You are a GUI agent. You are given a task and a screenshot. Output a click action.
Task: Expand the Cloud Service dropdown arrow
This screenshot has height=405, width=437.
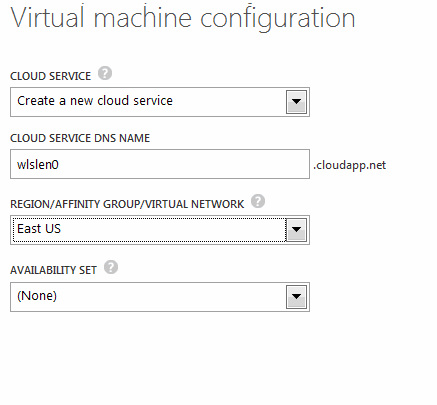(296, 102)
